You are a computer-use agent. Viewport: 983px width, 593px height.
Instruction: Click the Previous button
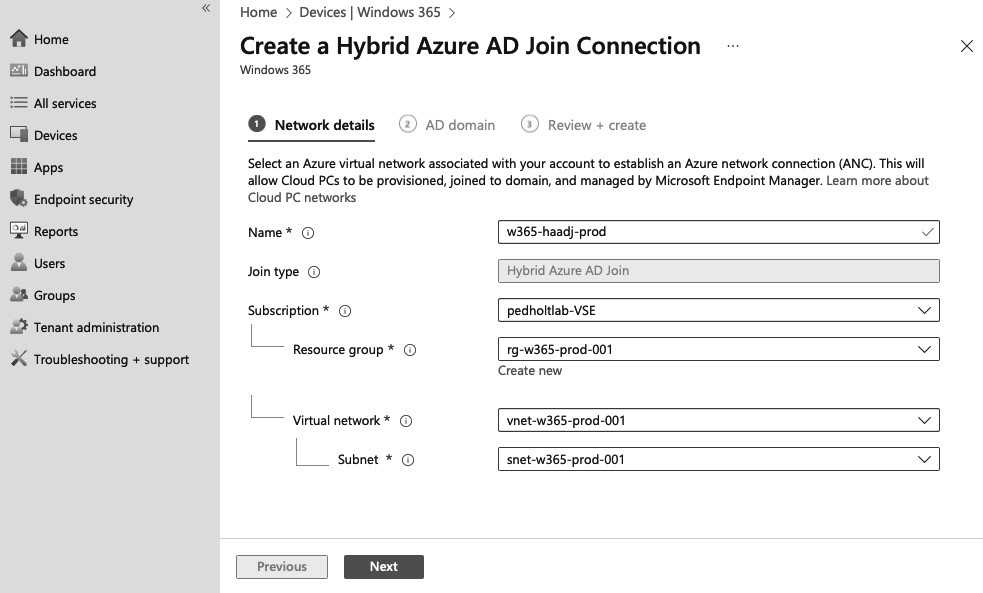tap(282, 567)
